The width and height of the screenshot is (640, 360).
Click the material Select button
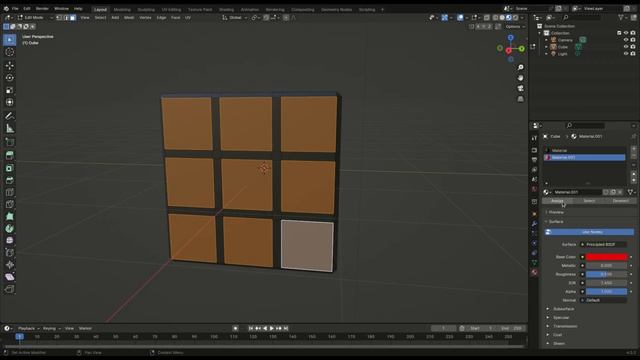[589, 201]
